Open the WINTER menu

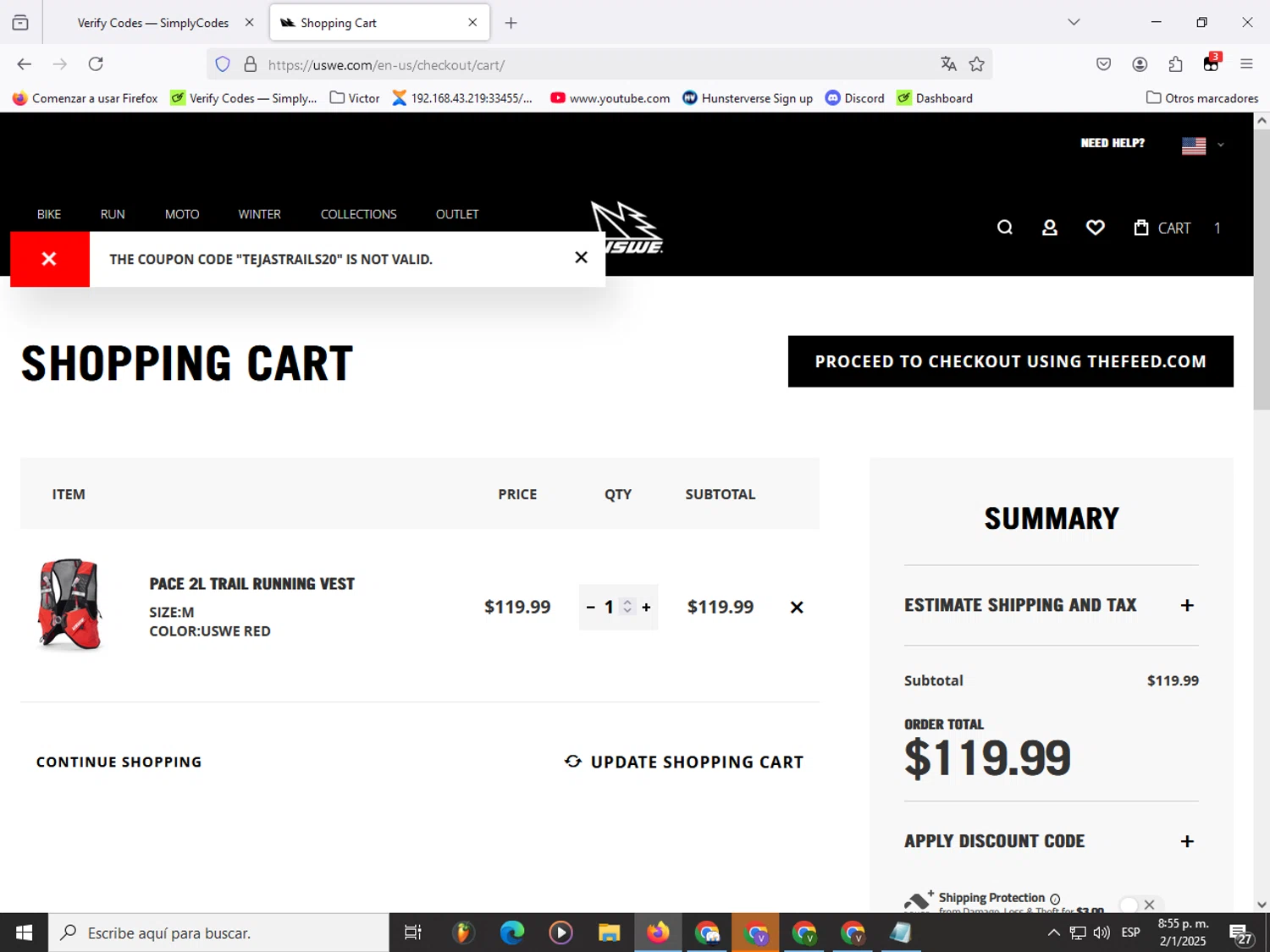pyautogui.click(x=259, y=214)
